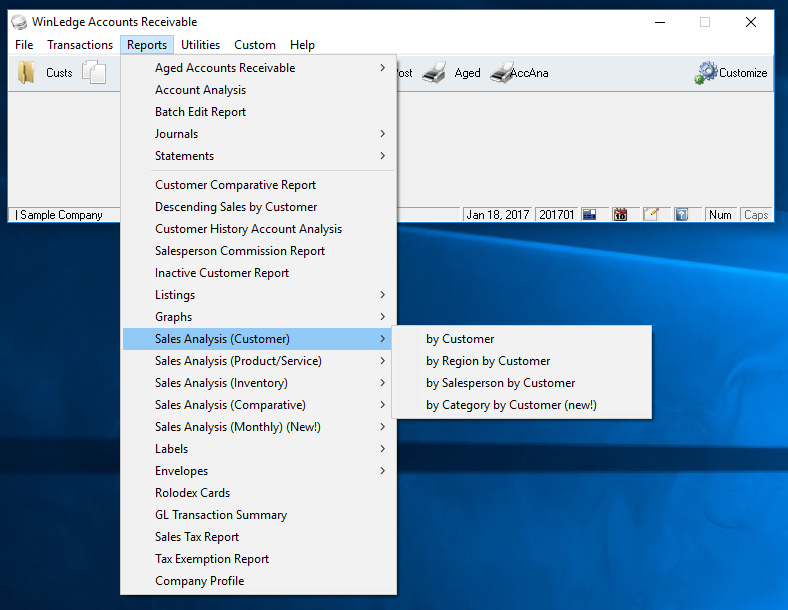Expand the Statements submenu arrow
Screen dimensions: 788x610
pos(382,156)
